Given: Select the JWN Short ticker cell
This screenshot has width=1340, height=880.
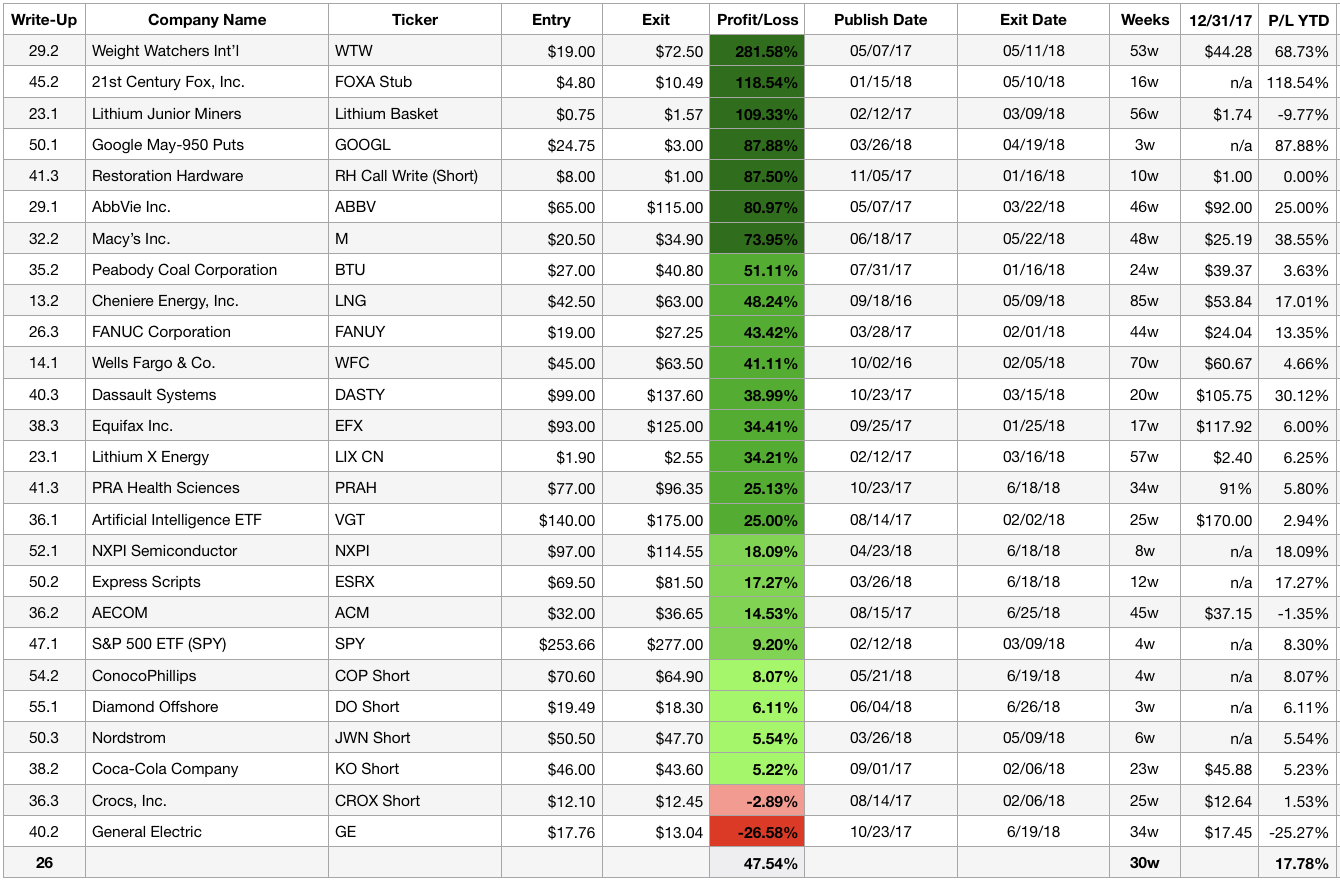Looking at the screenshot, I should 415,738.
